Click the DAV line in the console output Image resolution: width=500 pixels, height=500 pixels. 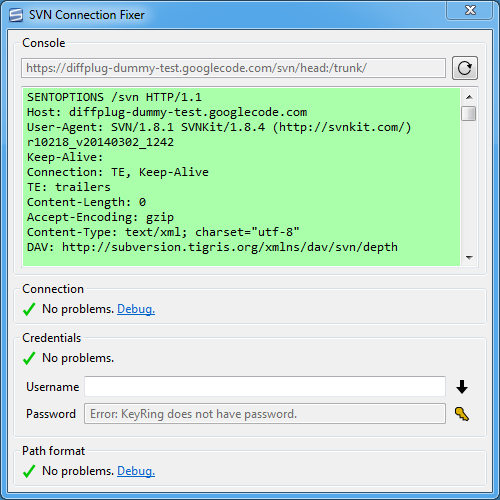[212, 247]
